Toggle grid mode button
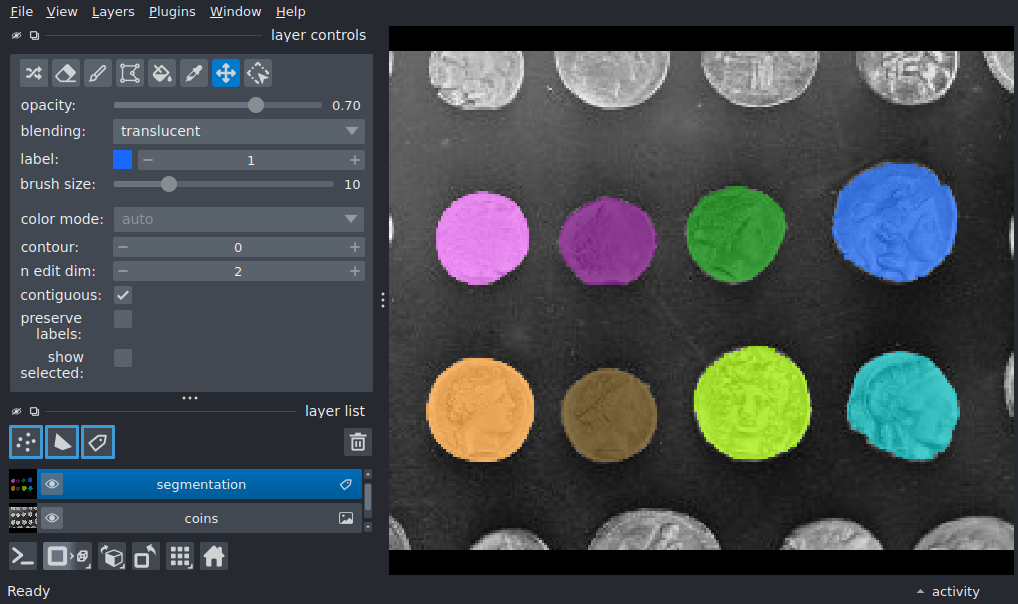The width and height of the screenshot is (1018, 604). (x=180, y=557)
